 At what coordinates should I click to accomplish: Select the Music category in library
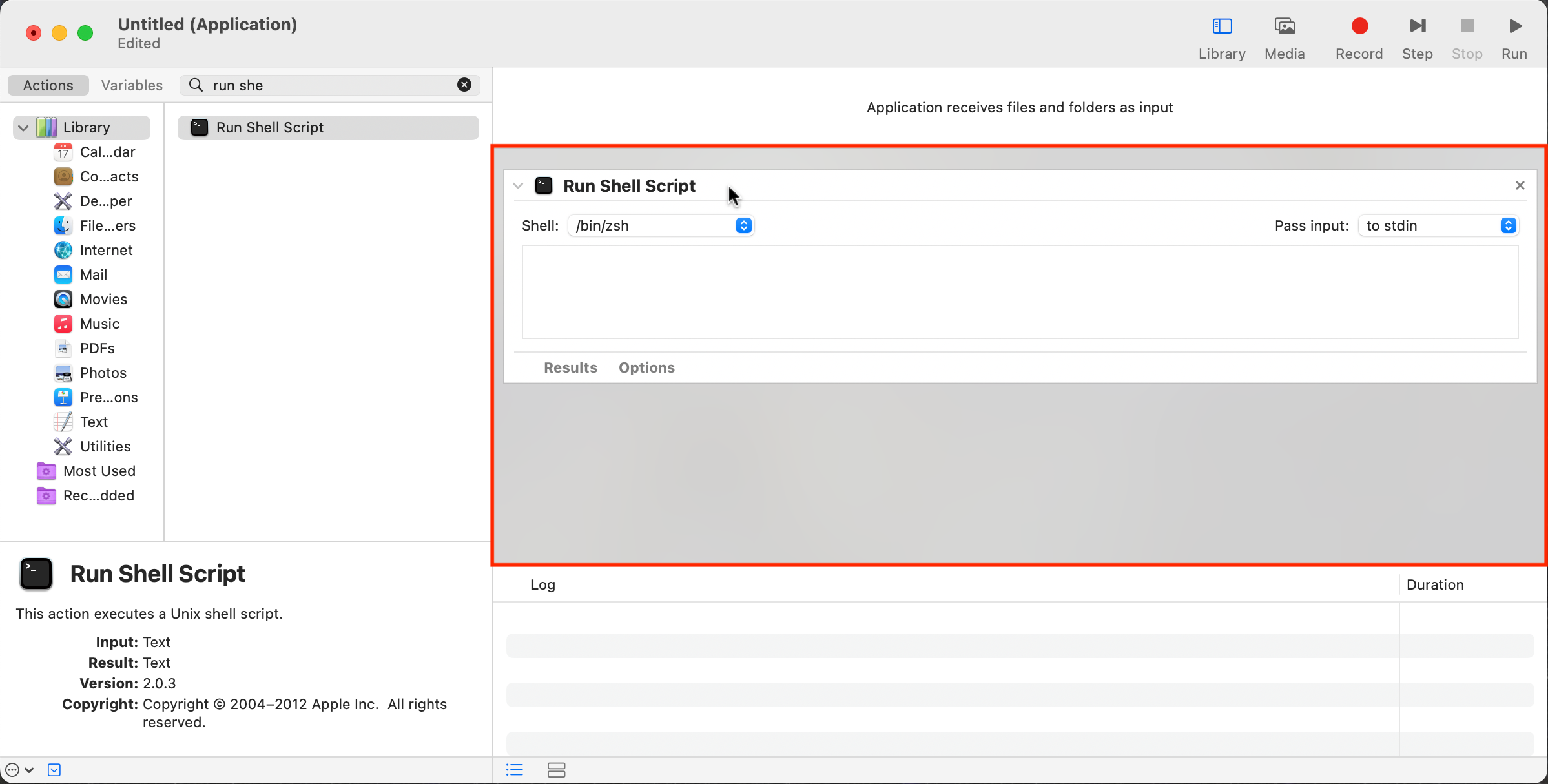click(100, 324)
